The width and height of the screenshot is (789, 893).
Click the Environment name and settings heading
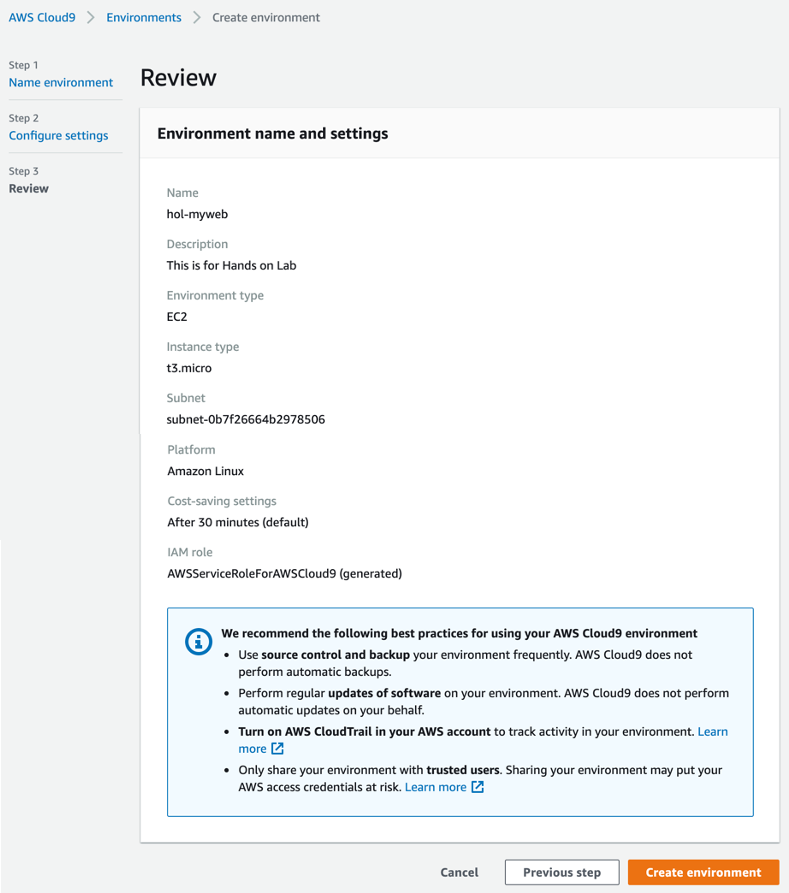pyautogui.click(x=273, y=133)
